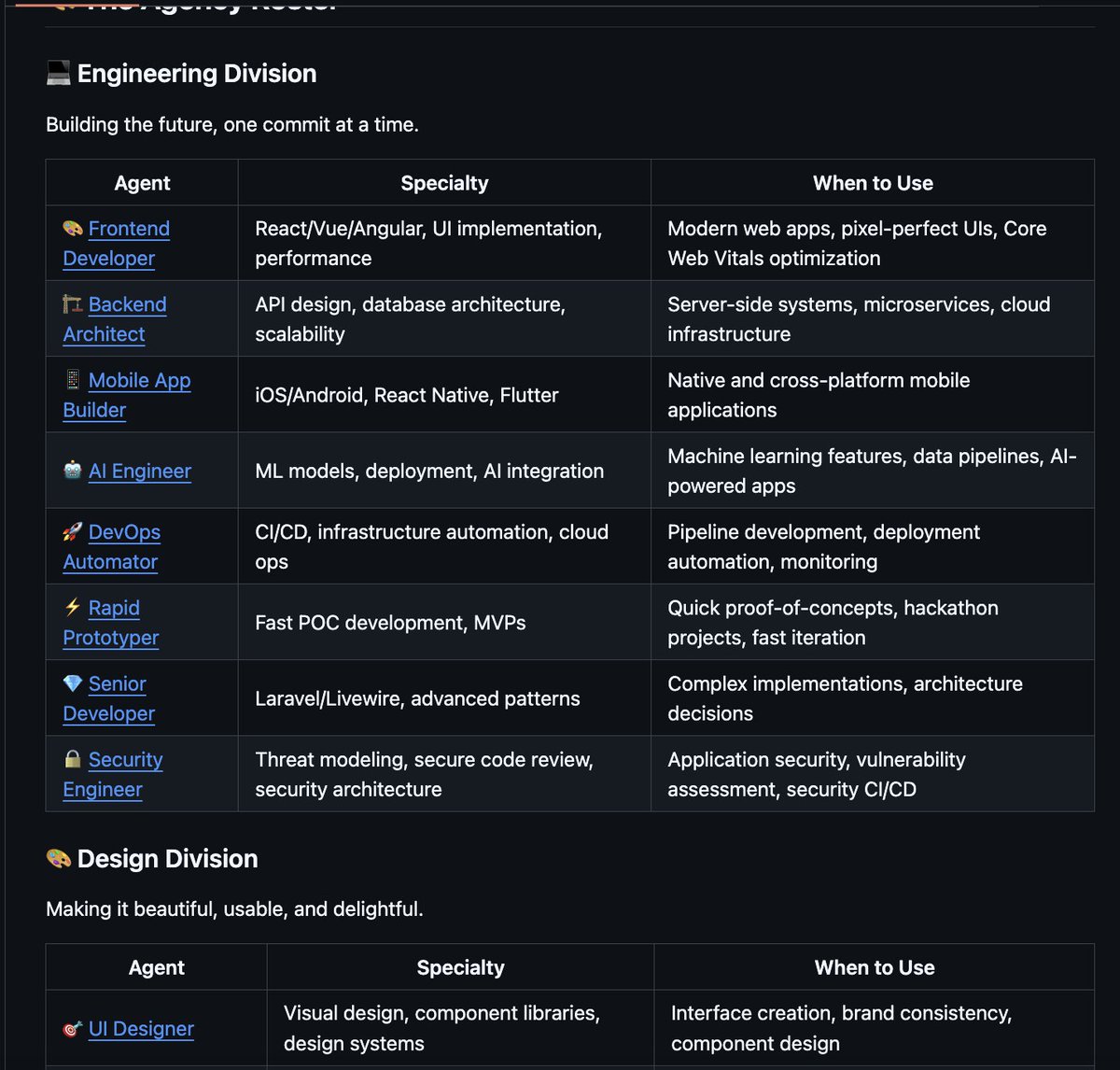The height and width of the screenshot is (1070, 1120).
Task: Open the UI Designer agent link
Action: pyautogui.click(x=141, y=1028)
